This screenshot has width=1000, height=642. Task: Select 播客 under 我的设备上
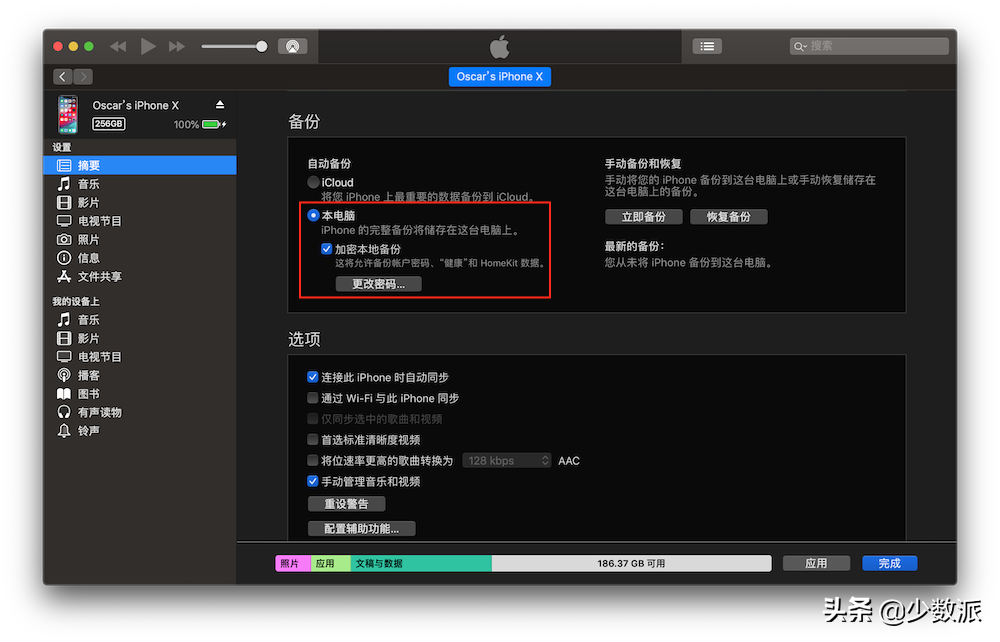point(89,375)
